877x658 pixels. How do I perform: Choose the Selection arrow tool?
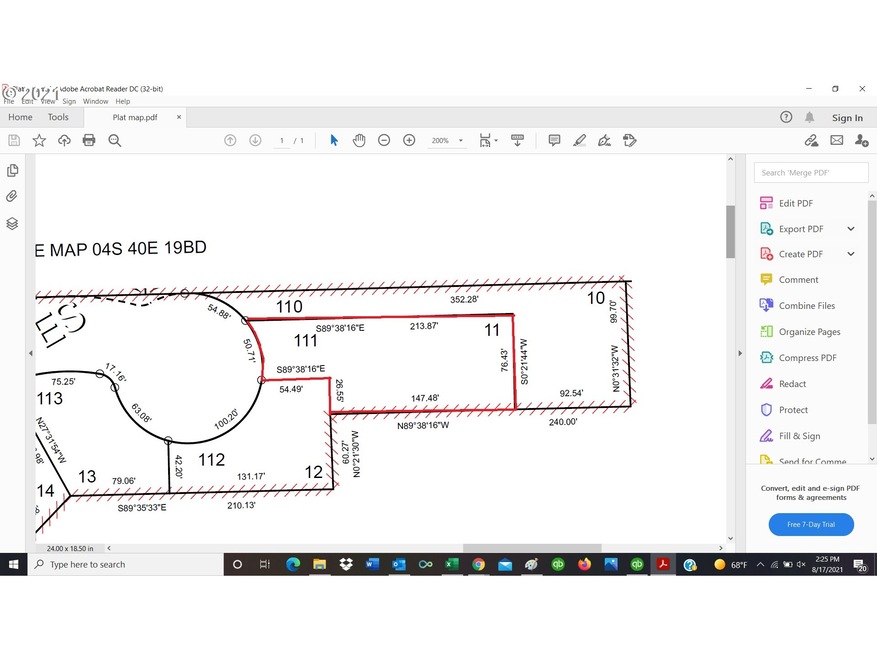[334, 140]
